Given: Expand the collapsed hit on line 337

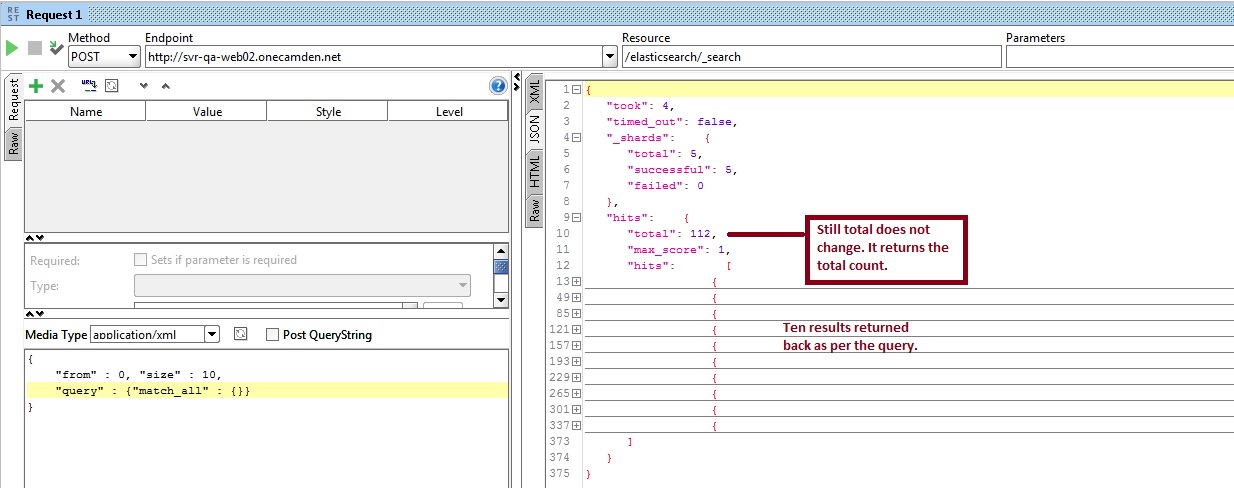Looking at the screenshot, I should coord(576,425).
